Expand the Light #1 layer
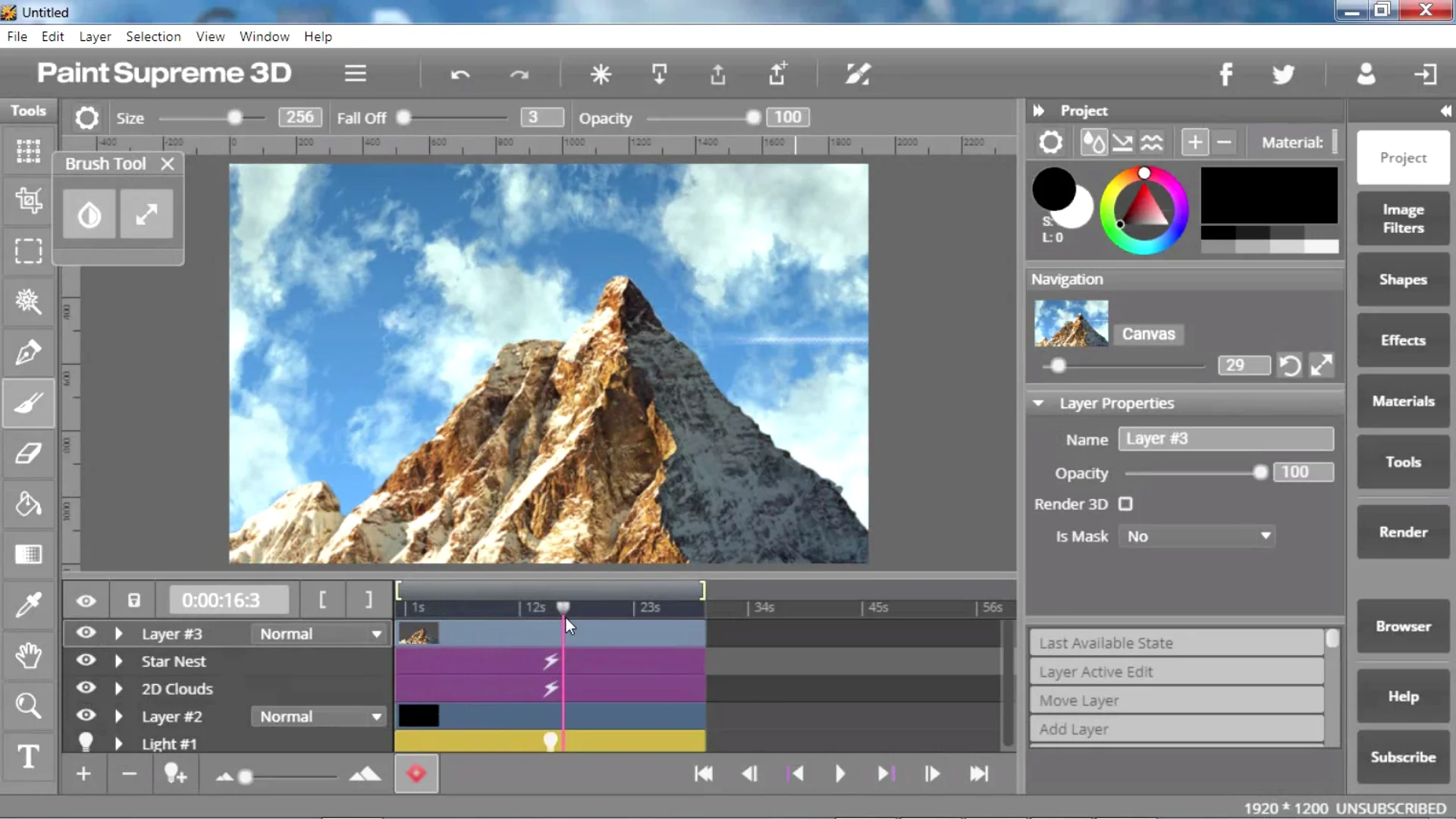This screenshot has width=1456, height=819. coord(118,744)
